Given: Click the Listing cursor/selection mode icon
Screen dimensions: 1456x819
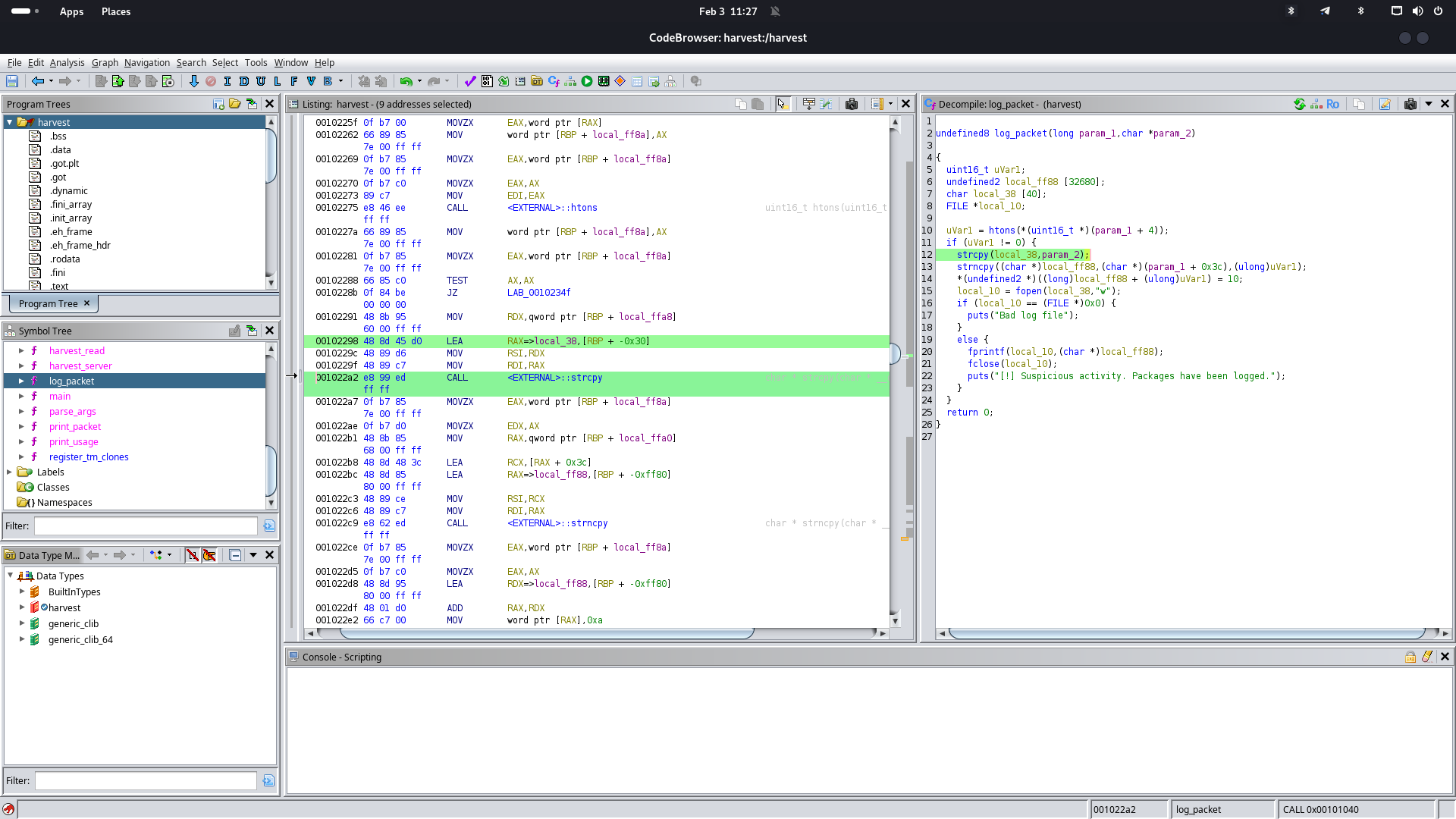Looking at the screenshot, I should [782, 104].
